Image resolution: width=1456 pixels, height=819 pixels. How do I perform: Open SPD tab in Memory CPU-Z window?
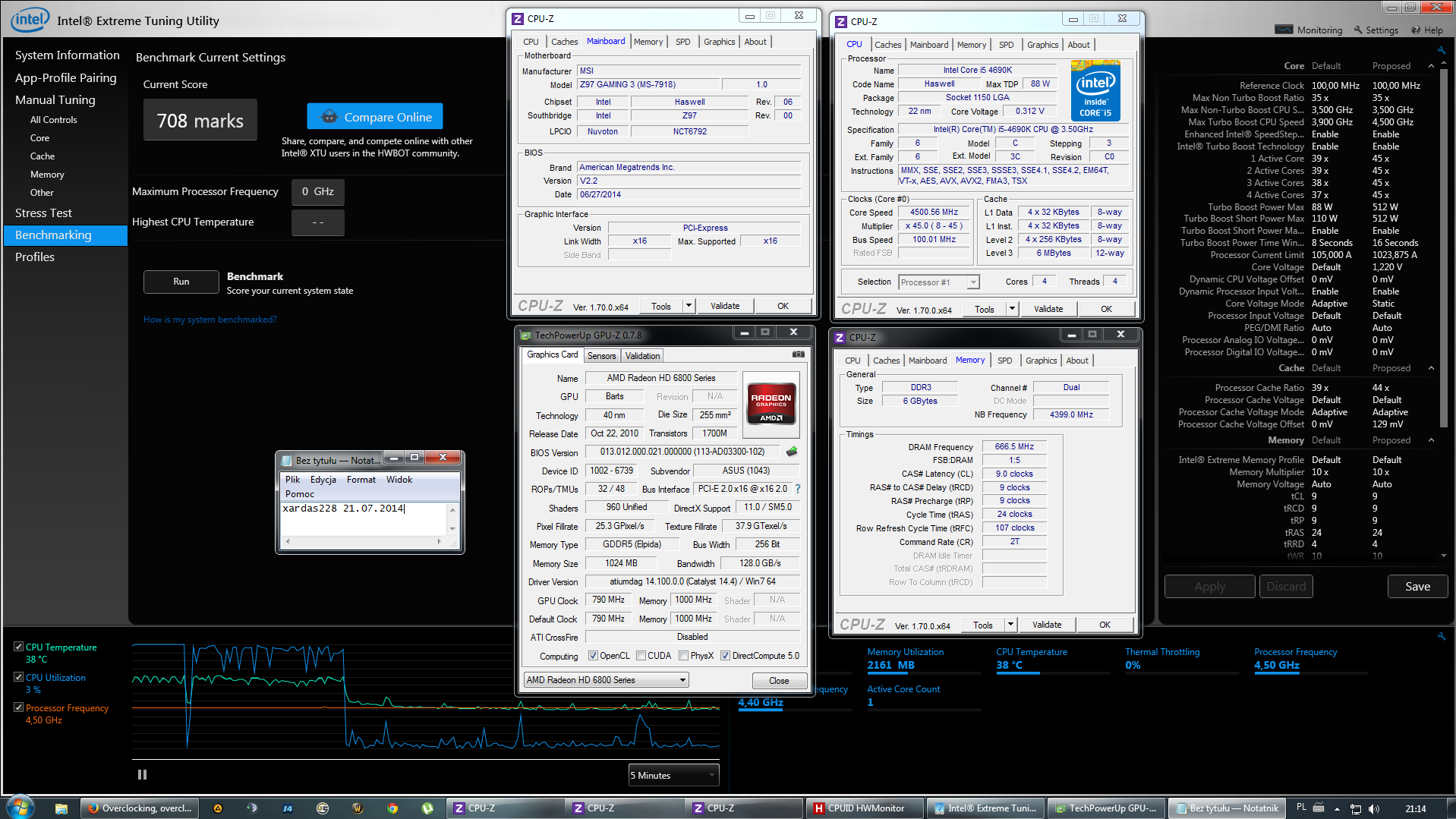click(x=1005, y=361)
